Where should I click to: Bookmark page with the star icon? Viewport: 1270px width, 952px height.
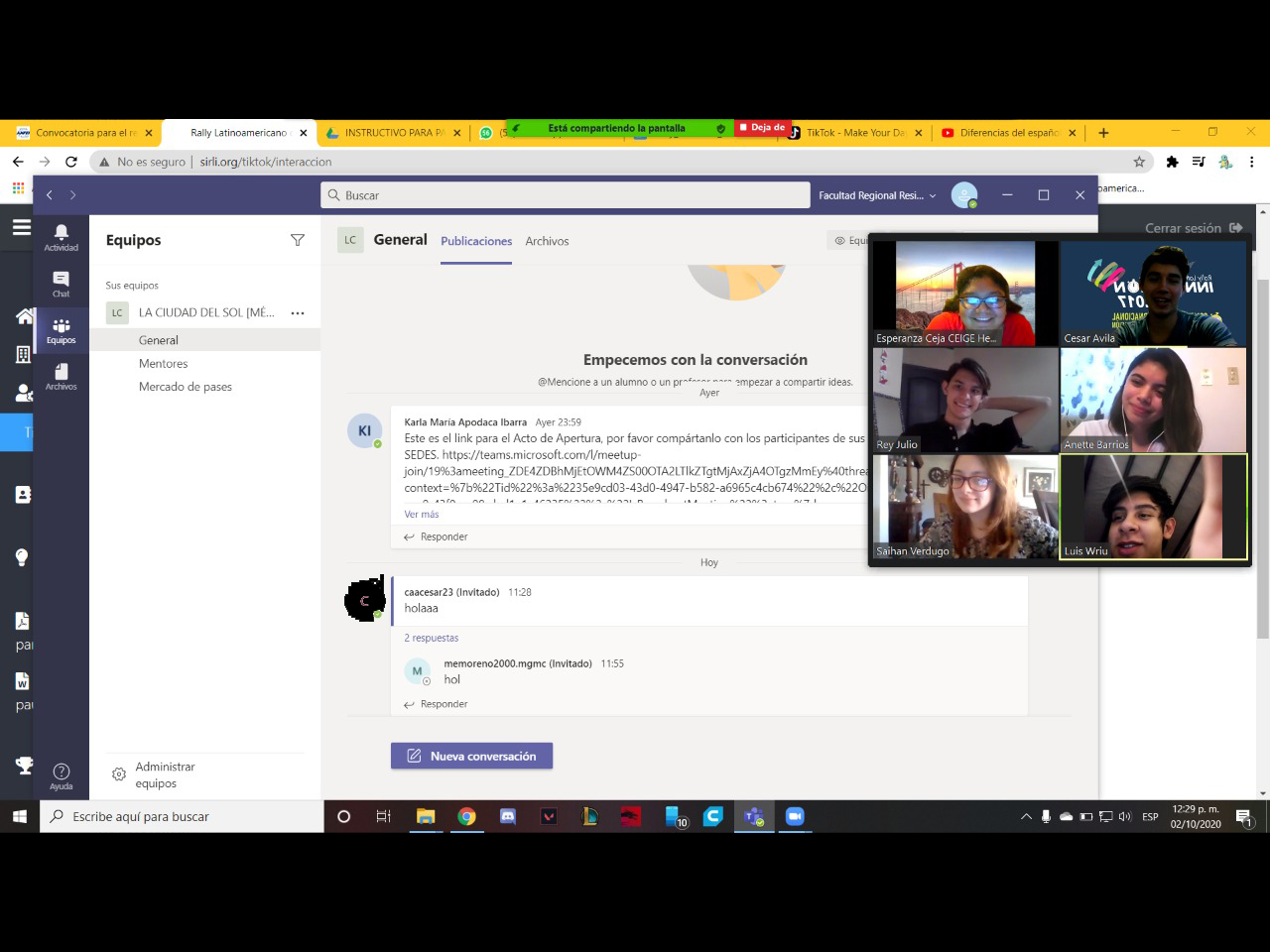[1139, 162]
